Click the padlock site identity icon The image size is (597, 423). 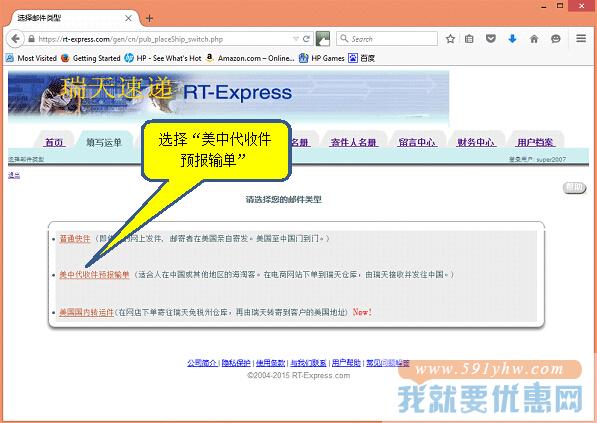[x=32, y=39]
